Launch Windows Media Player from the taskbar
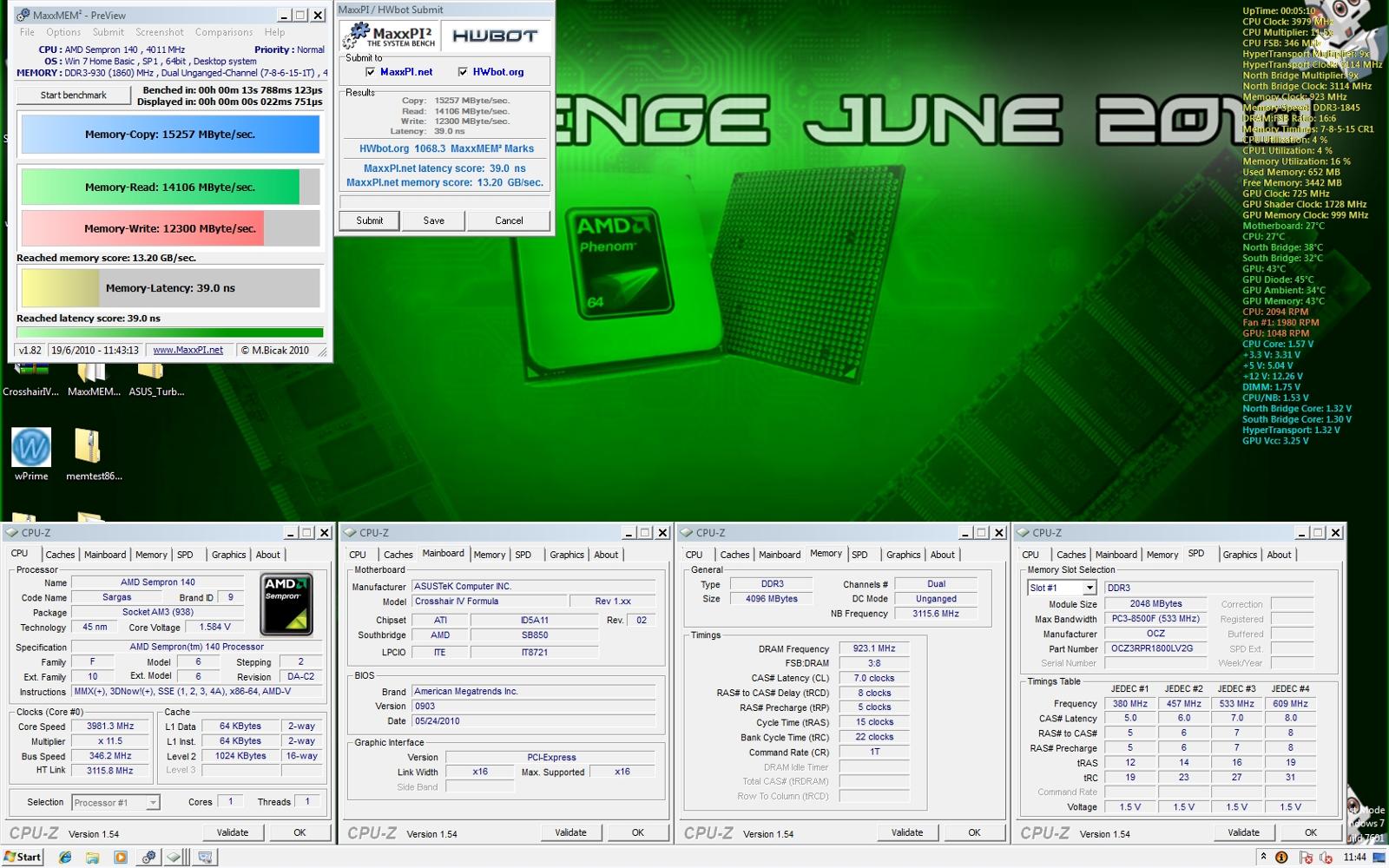 tap(121, 857)
